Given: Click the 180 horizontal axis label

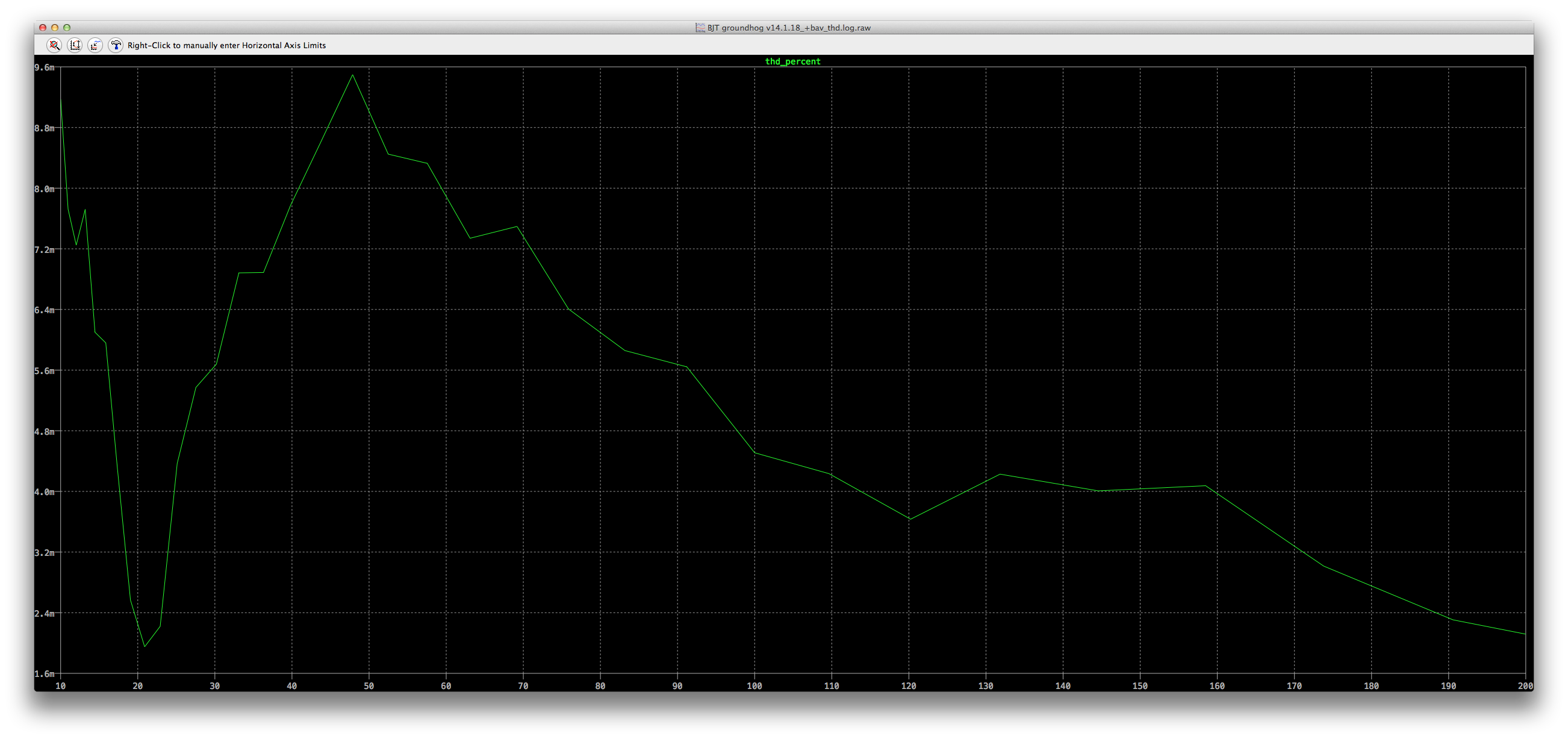Looking at the screenshot, I should (x=1371, y=686).
